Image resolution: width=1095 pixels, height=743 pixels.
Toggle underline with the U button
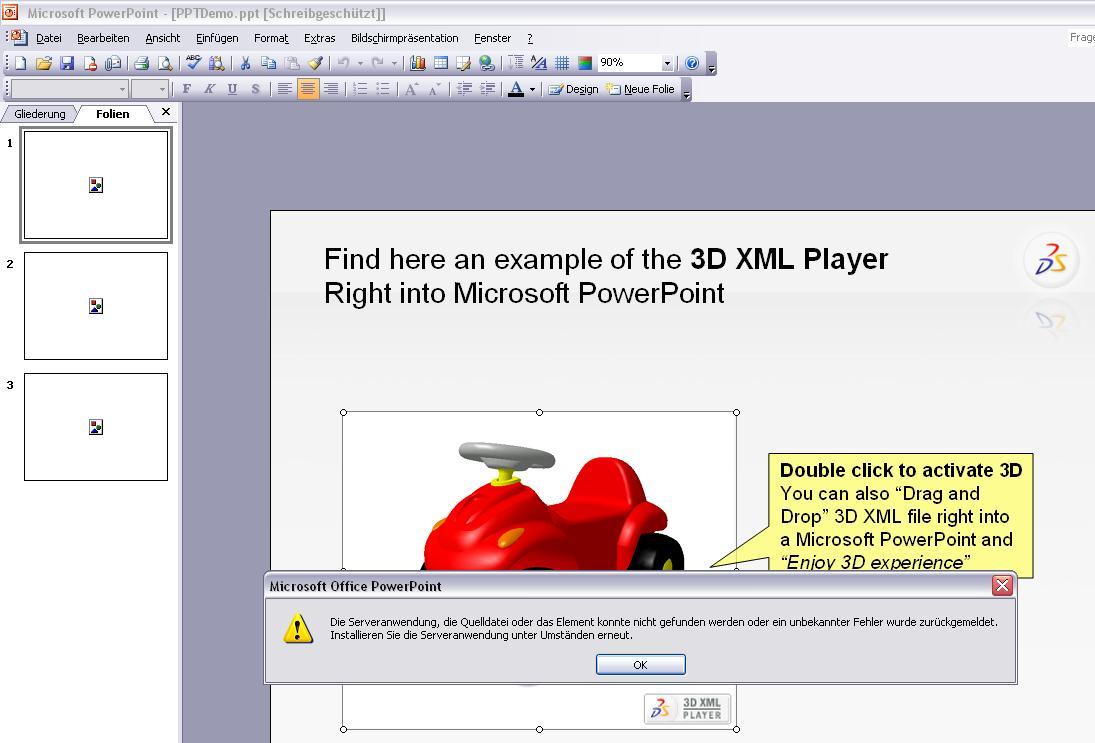click(233, 89)
